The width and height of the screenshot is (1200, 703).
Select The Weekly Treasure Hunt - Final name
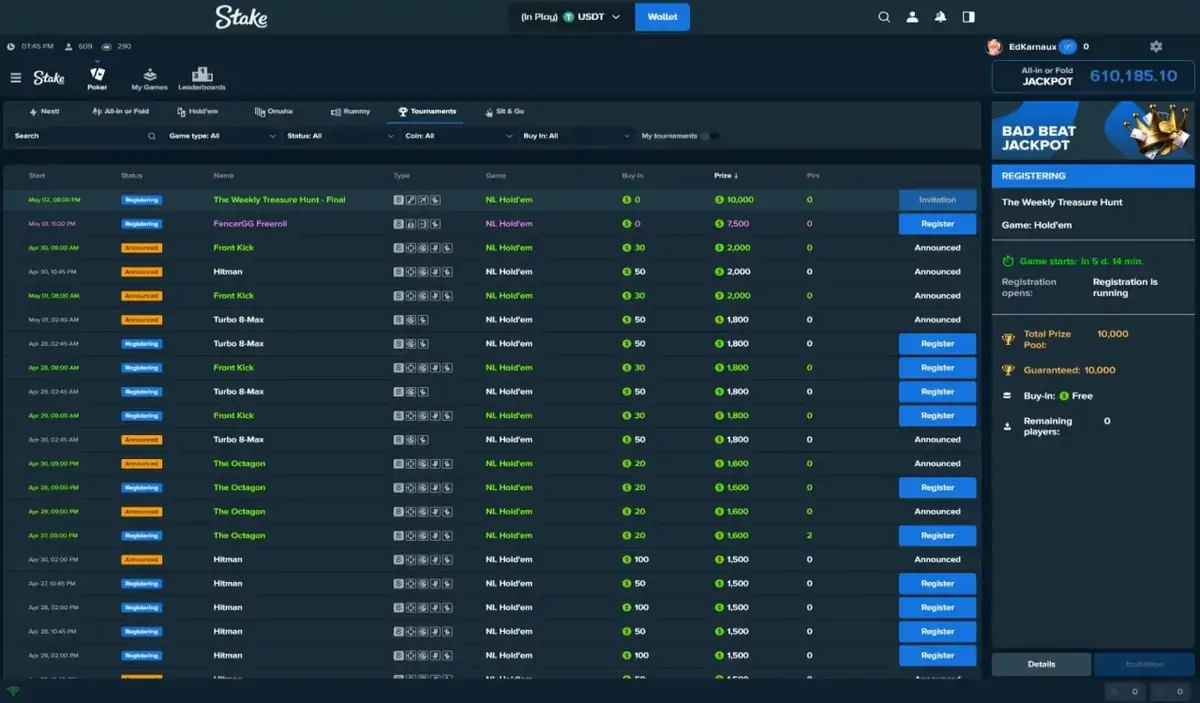coord(279,200)
